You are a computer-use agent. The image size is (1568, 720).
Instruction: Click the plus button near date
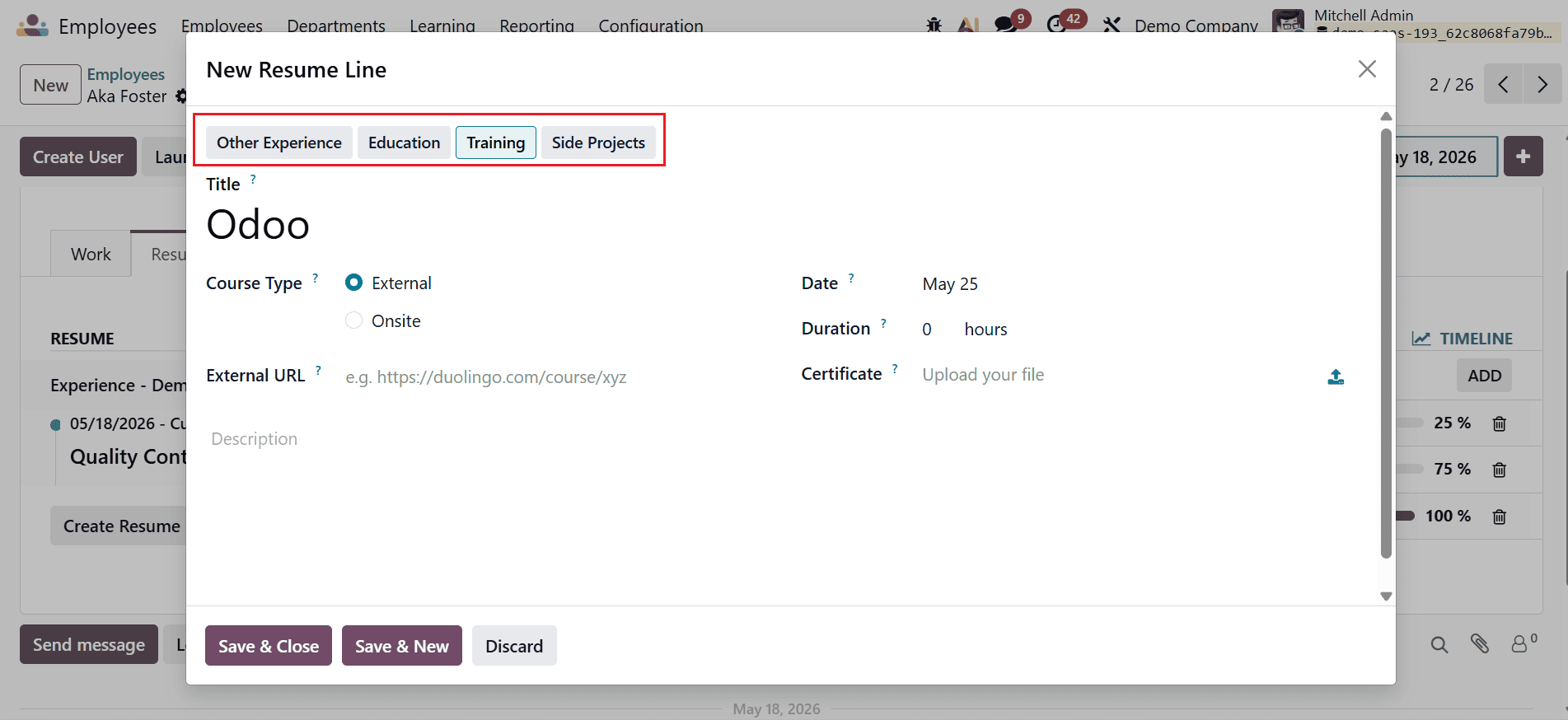(x=1523, y=157)
